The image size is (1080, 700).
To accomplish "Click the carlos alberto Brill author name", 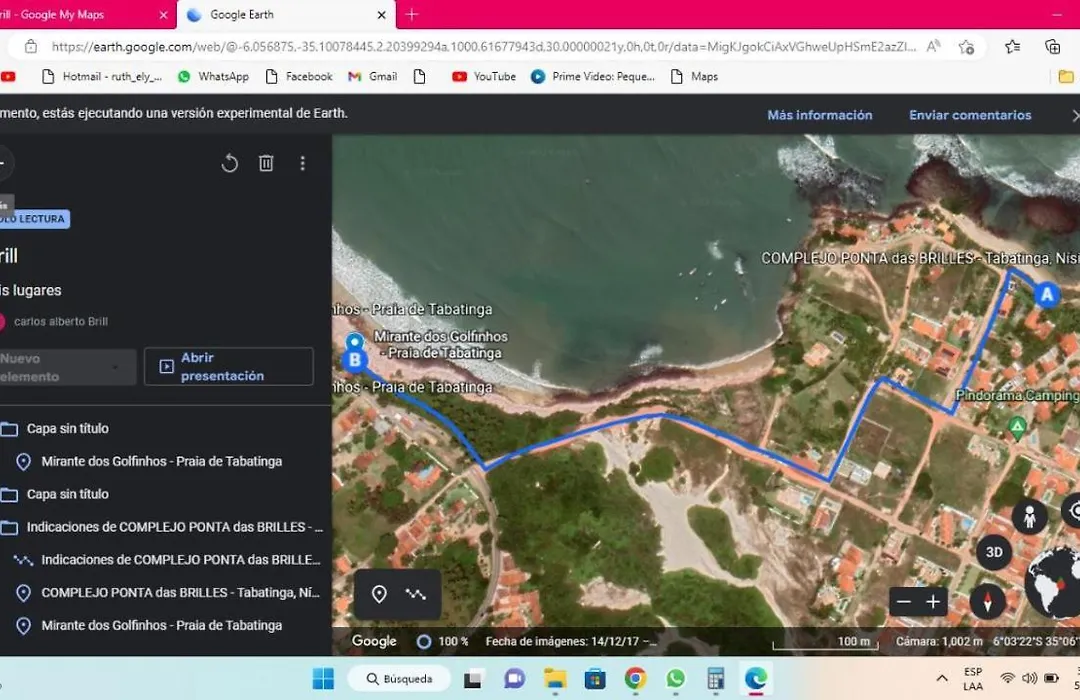I will pos(61,322).
